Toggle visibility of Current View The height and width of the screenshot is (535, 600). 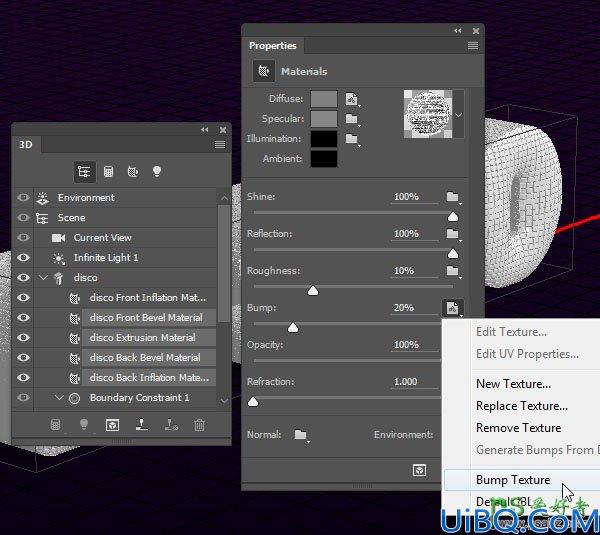[x=23, y=237]
